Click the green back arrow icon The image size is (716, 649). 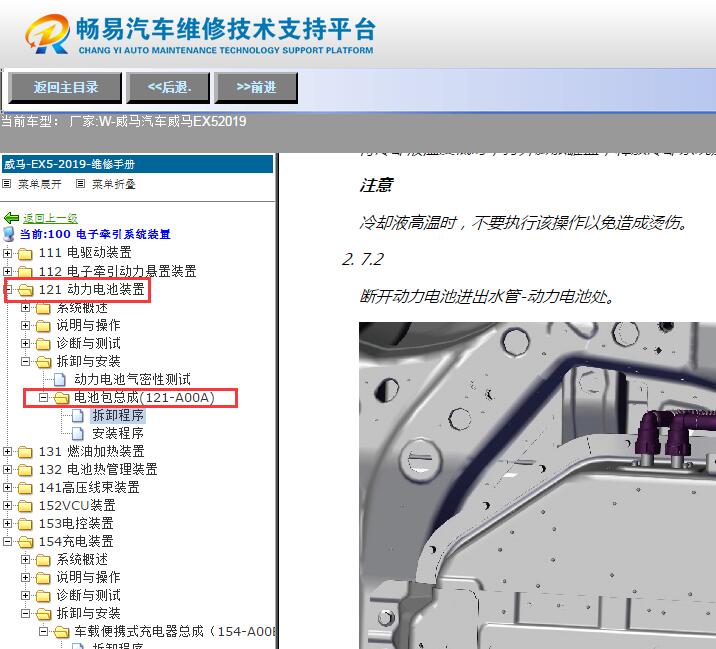(x=11, y=218)
